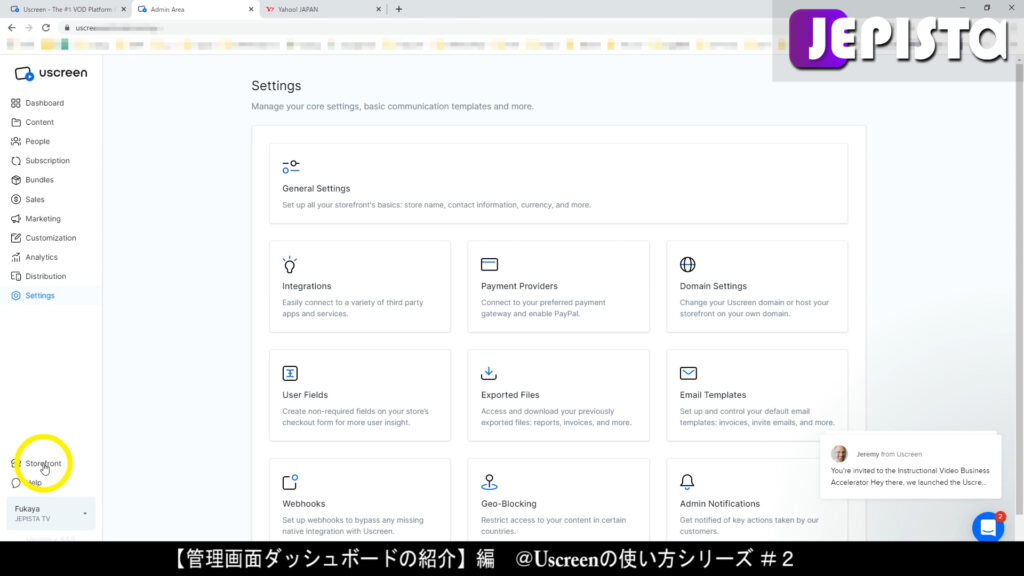Screen dimensions: 1024x576
Task: Open Customization menu item
Action: tap(50, 238)
